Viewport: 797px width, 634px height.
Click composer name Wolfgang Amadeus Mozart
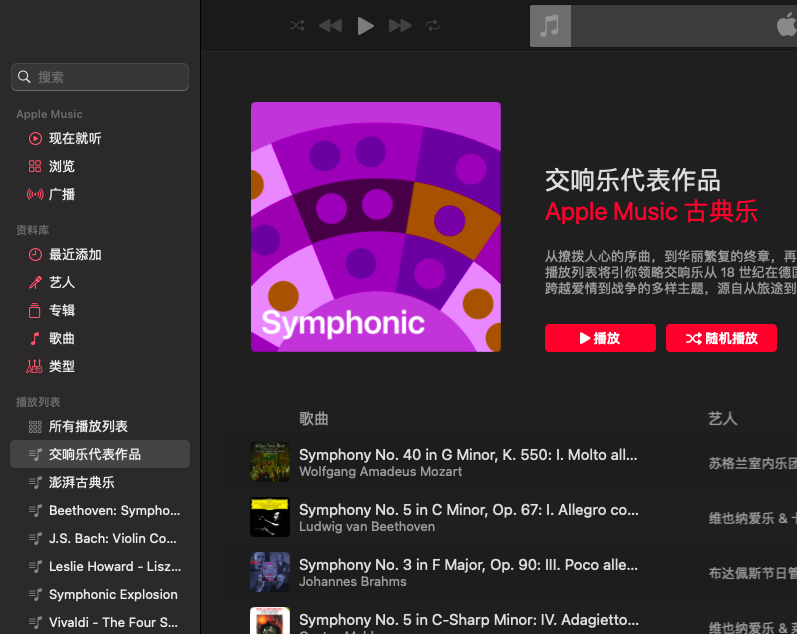click(380, 472)
